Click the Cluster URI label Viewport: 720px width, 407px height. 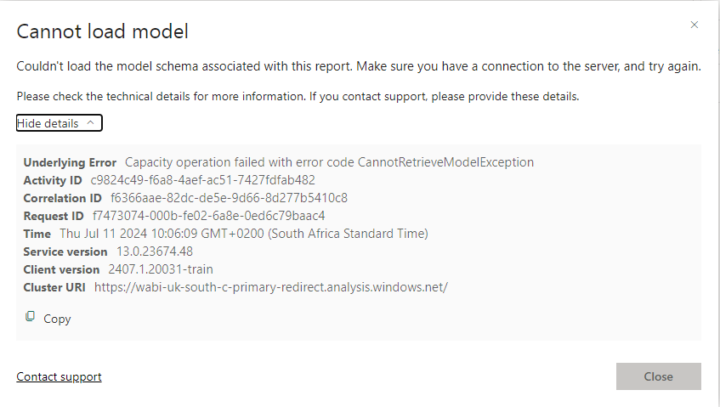[x=55, y=287]
